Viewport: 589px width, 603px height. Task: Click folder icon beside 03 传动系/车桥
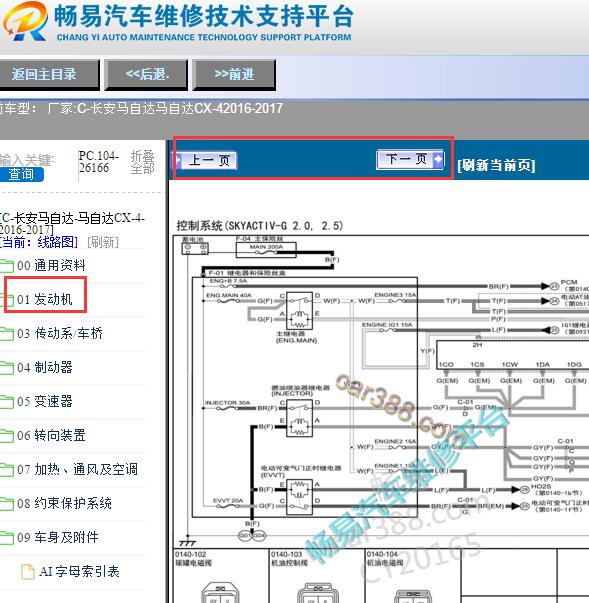pyautogui.click(x=7, y=333)
